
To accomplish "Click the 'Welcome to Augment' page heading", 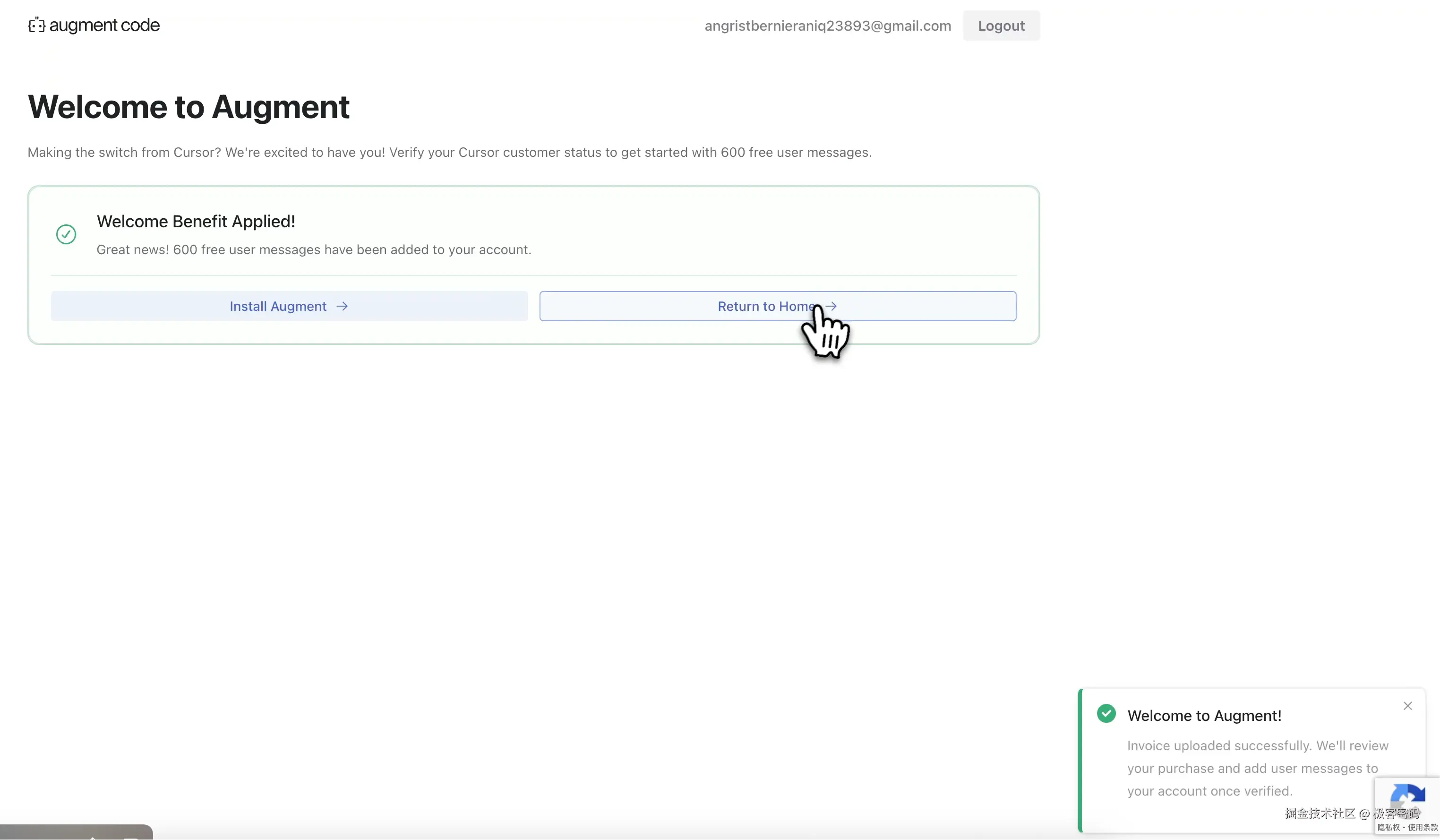I will tap(188, 107).
